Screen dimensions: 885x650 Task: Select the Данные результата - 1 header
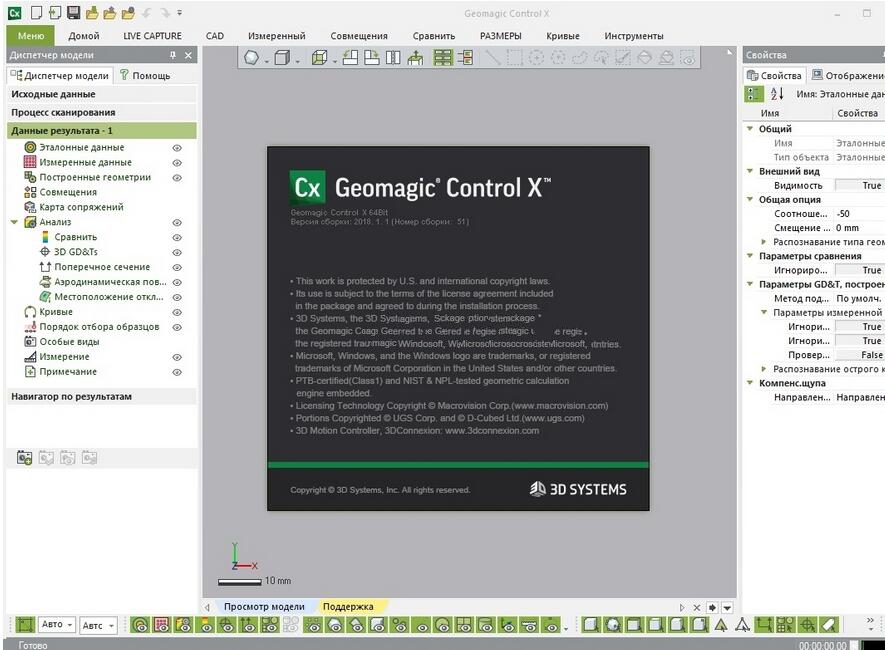pyautogui.click(x=102, y=130)
